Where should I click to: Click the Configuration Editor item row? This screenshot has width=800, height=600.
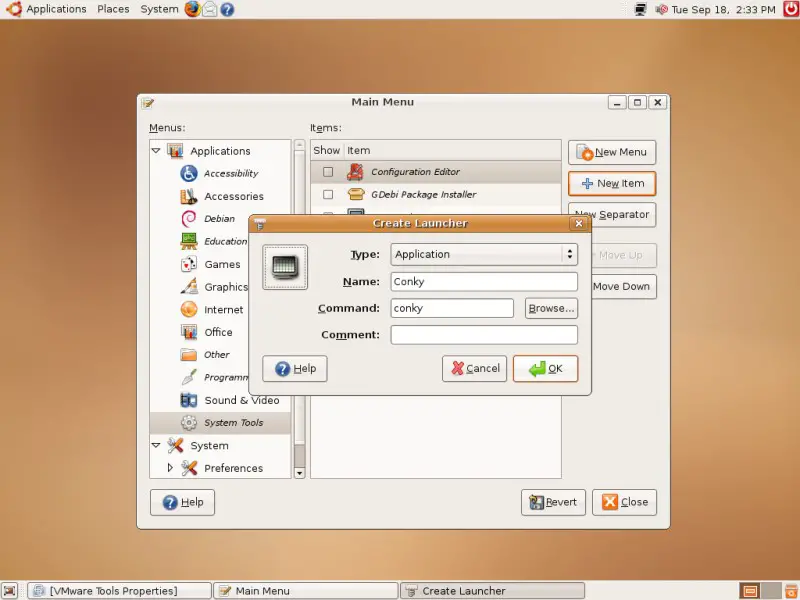click(x=436, y=172)
